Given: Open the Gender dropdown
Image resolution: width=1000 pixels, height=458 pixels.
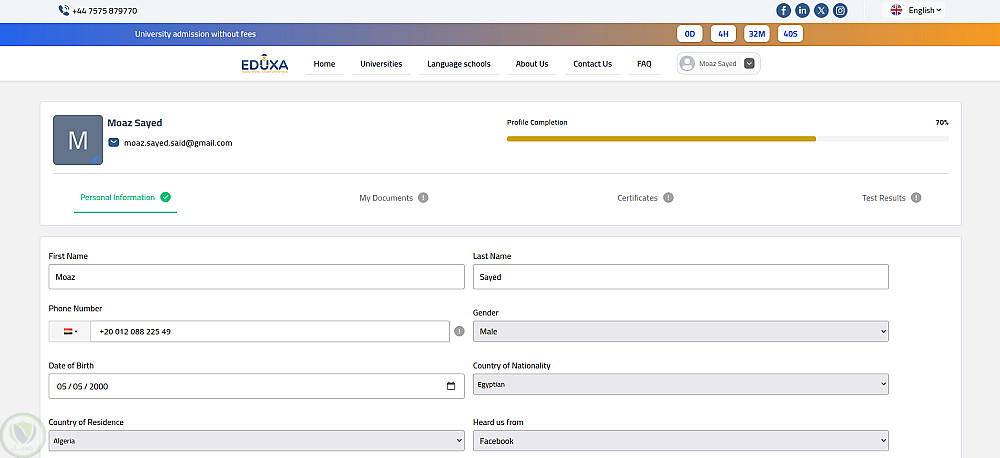Looking at the screenshot, I should coord(680,331).
